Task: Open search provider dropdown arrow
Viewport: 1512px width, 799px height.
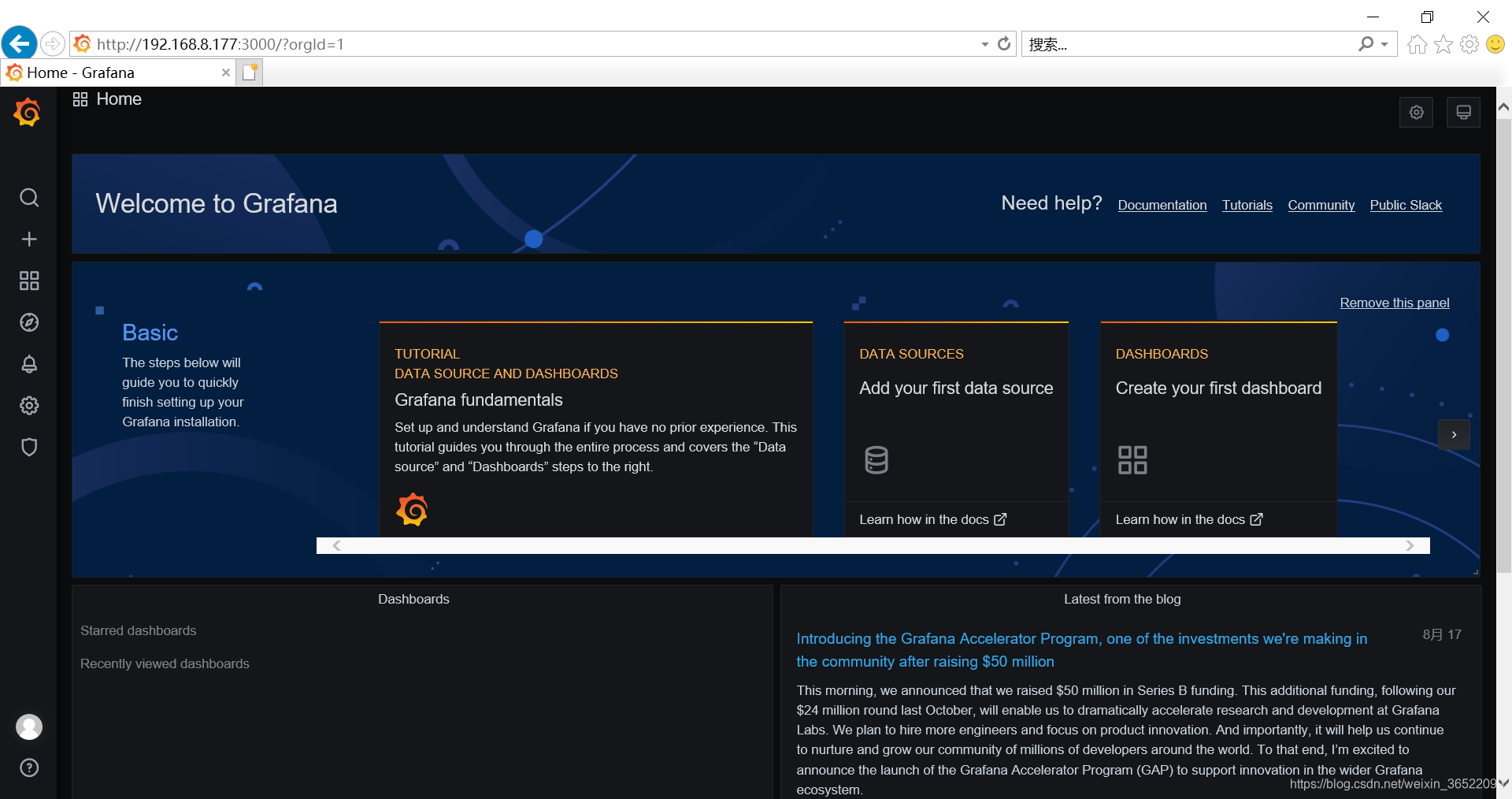Action: point(1384,44)
